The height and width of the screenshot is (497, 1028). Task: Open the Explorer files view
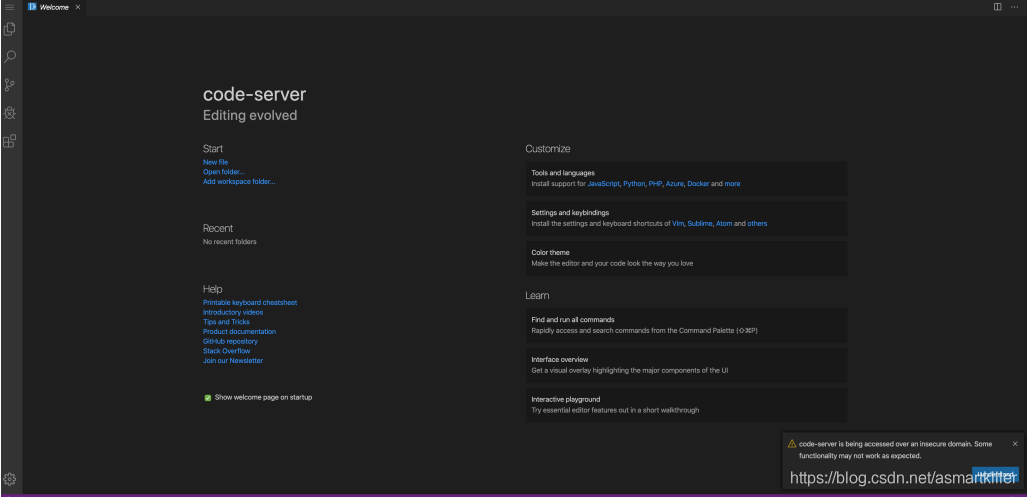click(10, 29)
